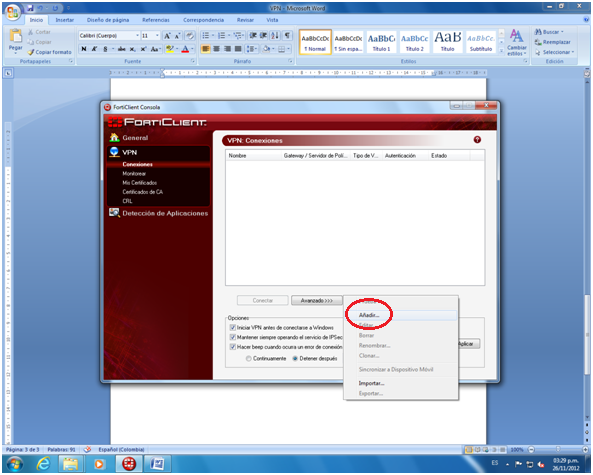
Task: Open the Calibri (Cuerpo) font dropdown
Action: [x=138, y=36]
